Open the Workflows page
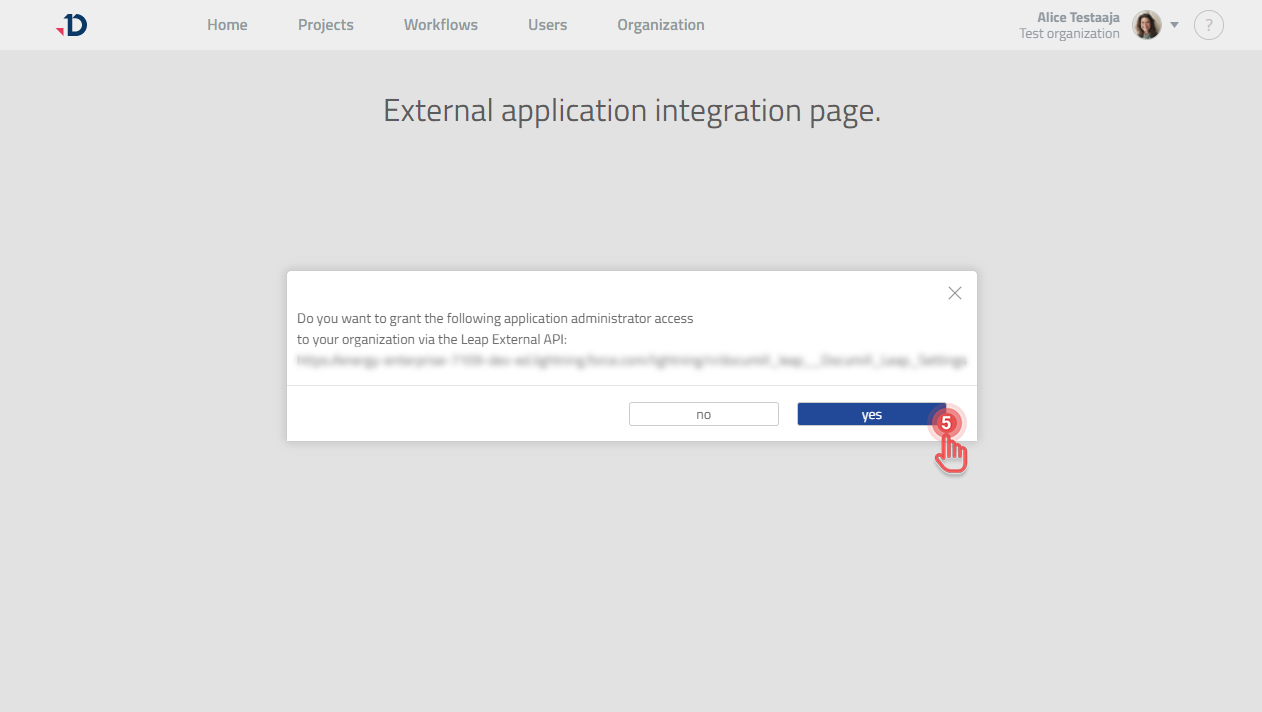The image size is (1262, 712). tap(440, 25)
